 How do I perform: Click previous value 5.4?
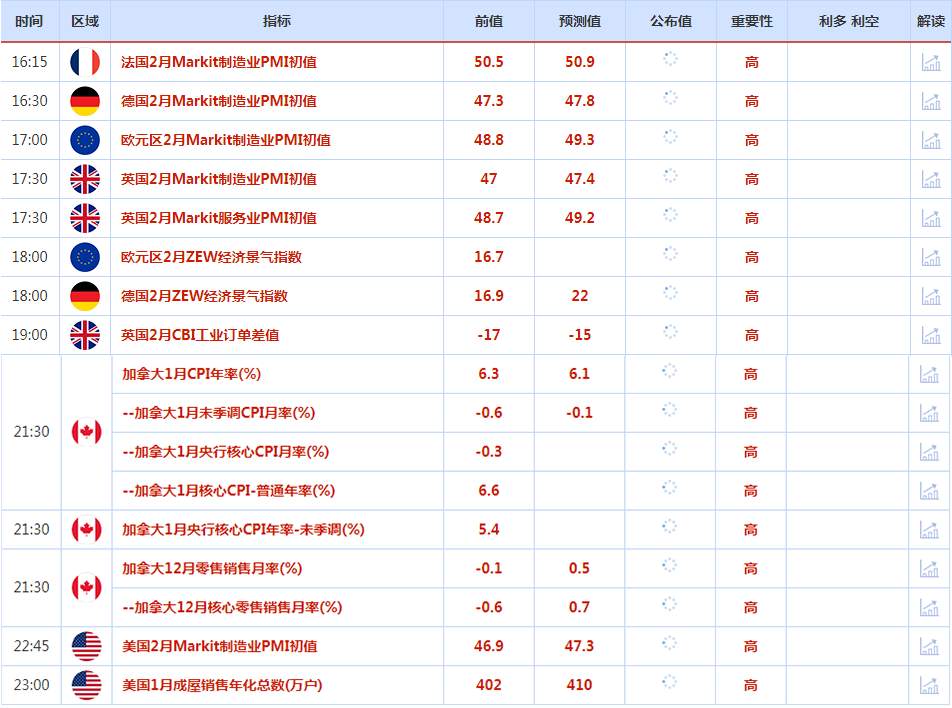point(489,529)
